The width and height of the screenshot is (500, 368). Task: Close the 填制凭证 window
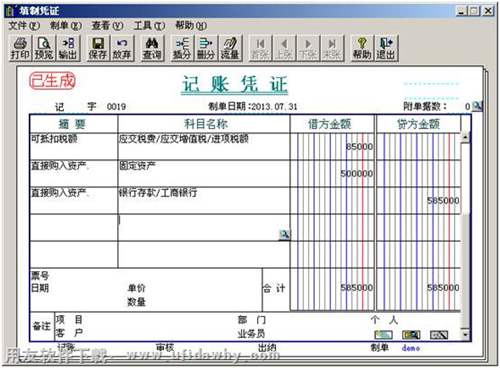pyautogui.click(x=488, y=11)
